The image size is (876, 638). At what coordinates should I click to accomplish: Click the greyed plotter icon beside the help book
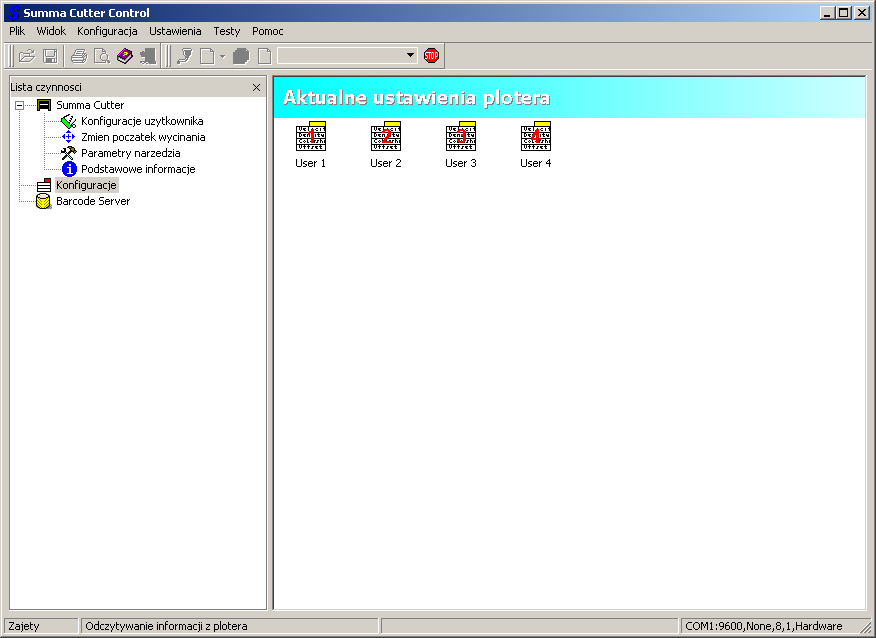[x=147, y=56]
